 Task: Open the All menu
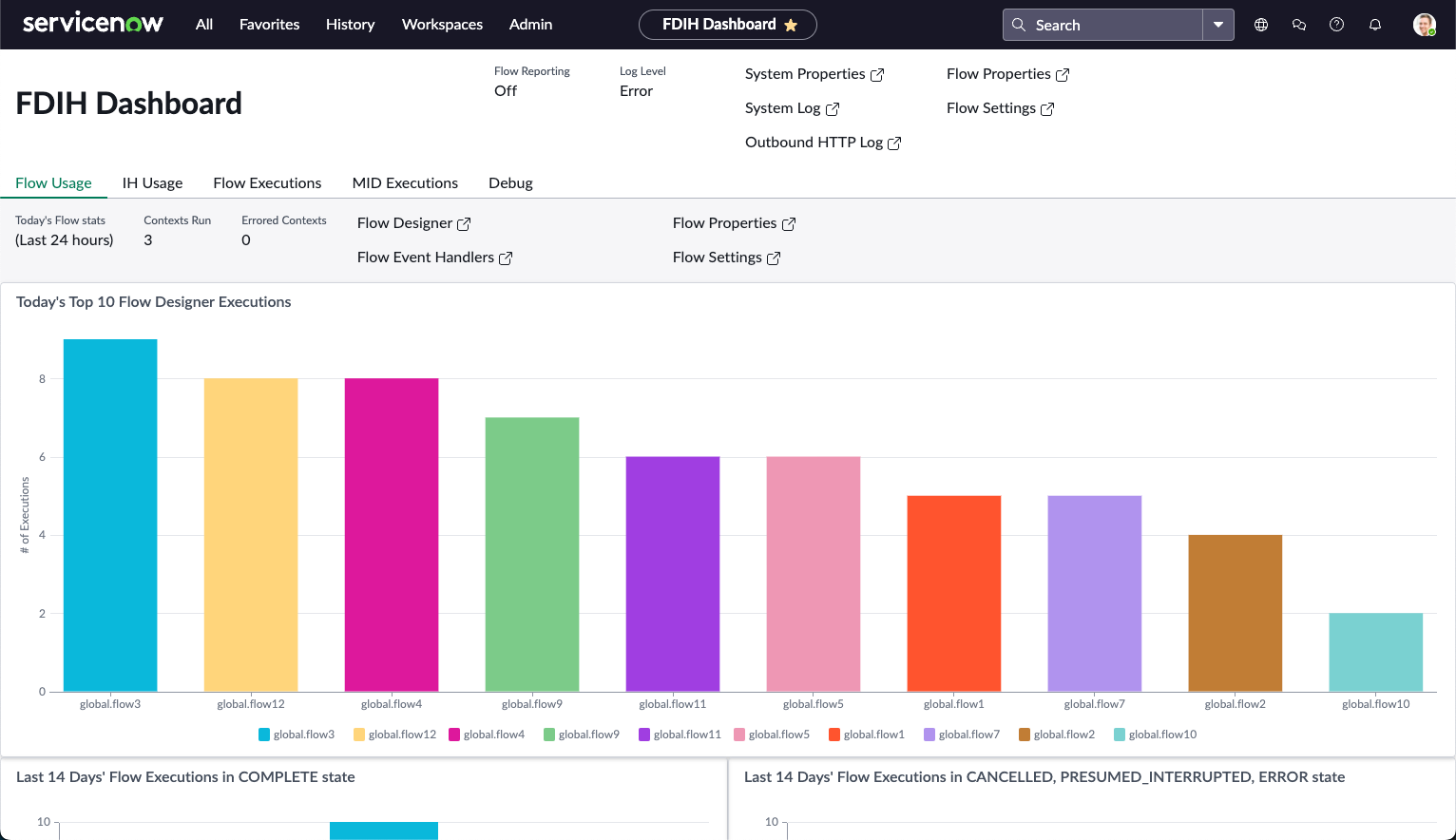tap(204, 25)
